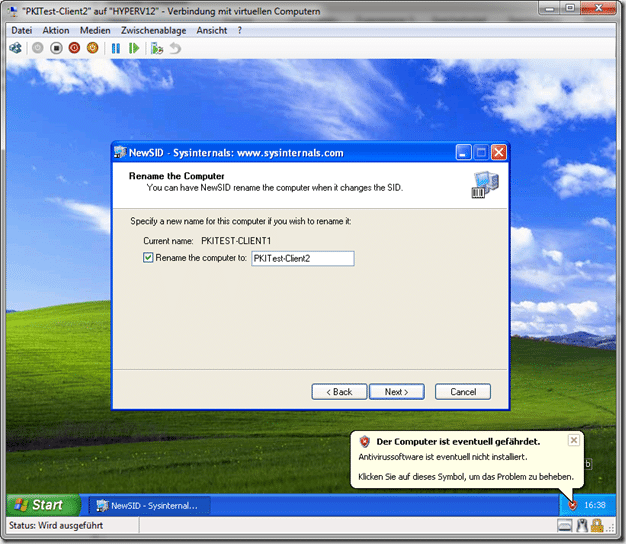626x544 pixels.
Task: Shut down the VM using the red icon
Action: coord(74,48)
